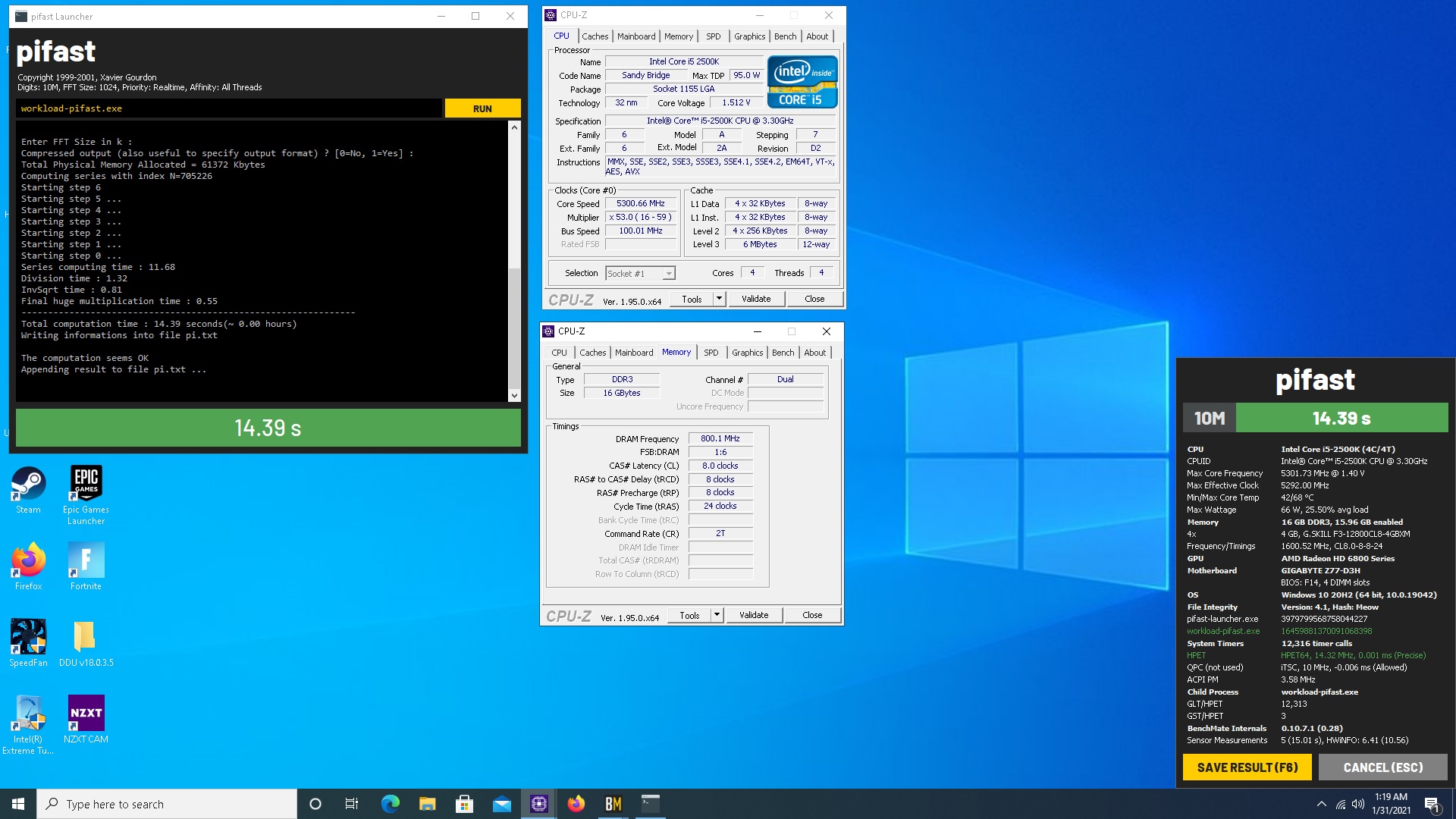Click the green 14.39 s result bar in Launcher
The image size is (1456, 819).
tap(268, 428)
